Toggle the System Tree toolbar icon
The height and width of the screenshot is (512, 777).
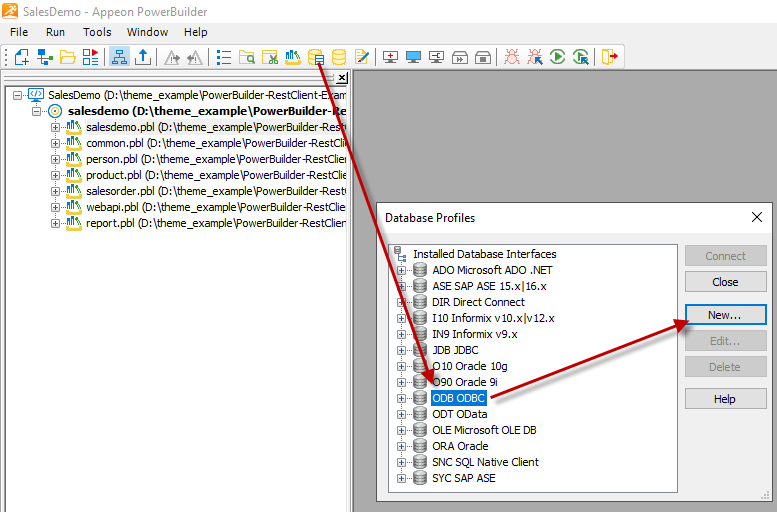click(x=119, y=57)
